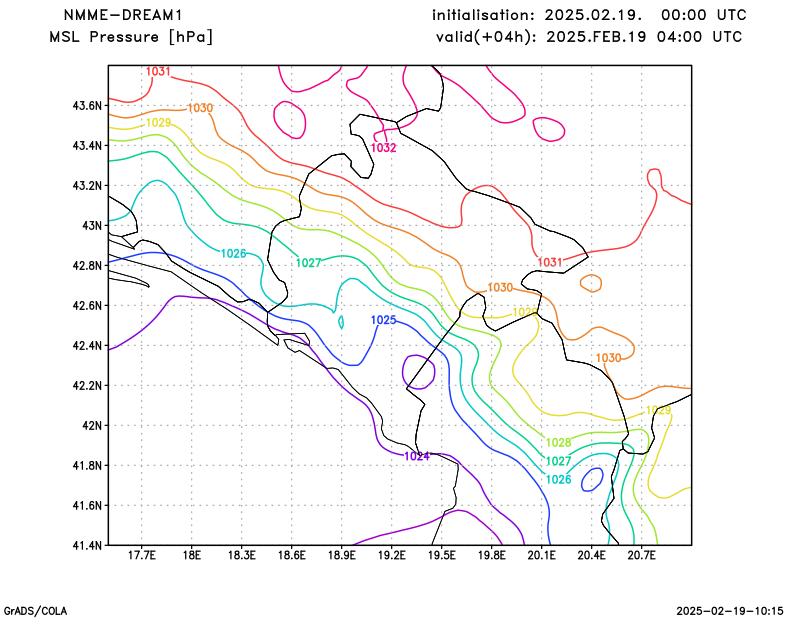This screenshot has height=618, width=800.
Task: Click the light green 1028 contour label
Action: 558,442
